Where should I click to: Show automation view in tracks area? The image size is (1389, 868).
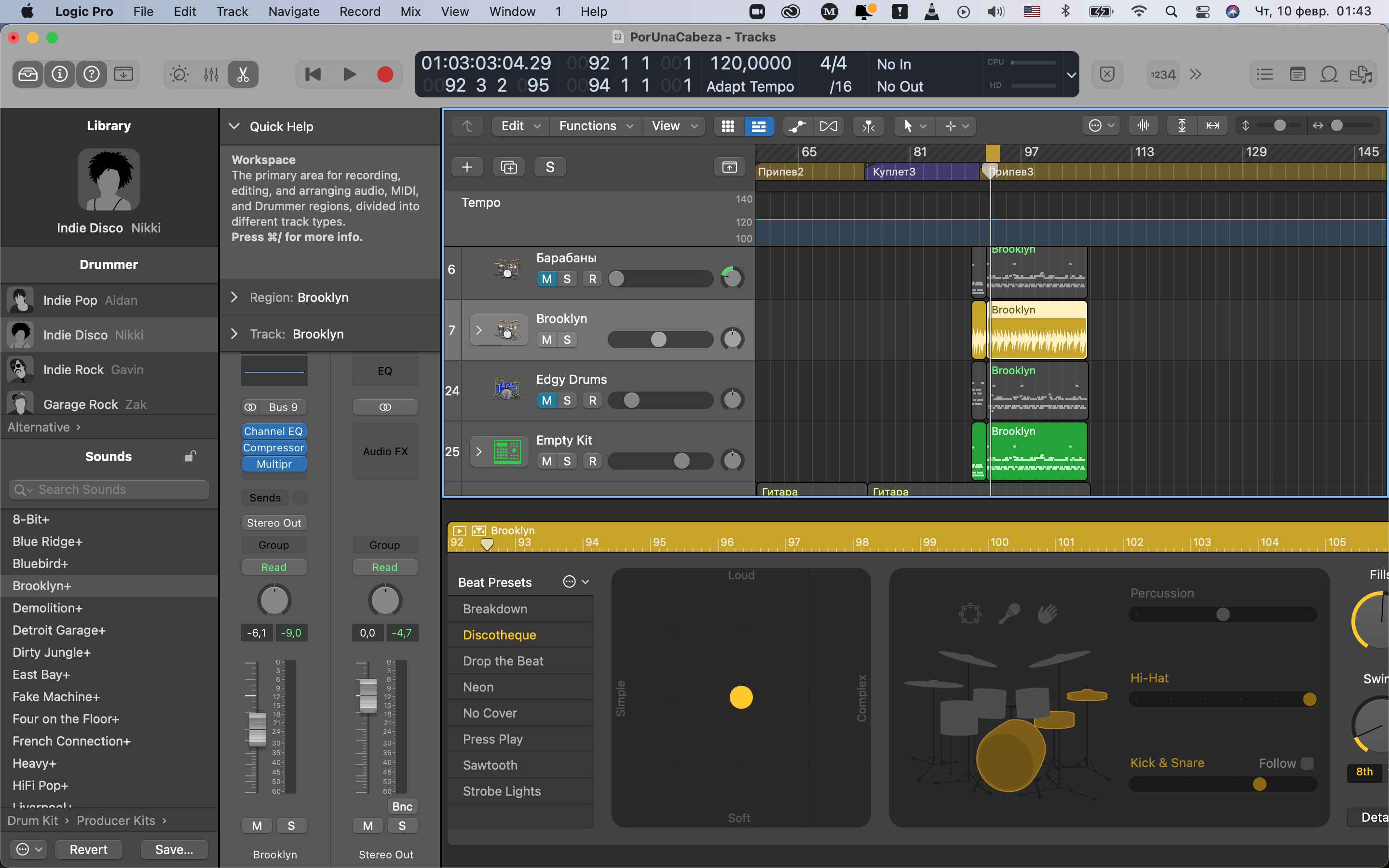[797, 126]
